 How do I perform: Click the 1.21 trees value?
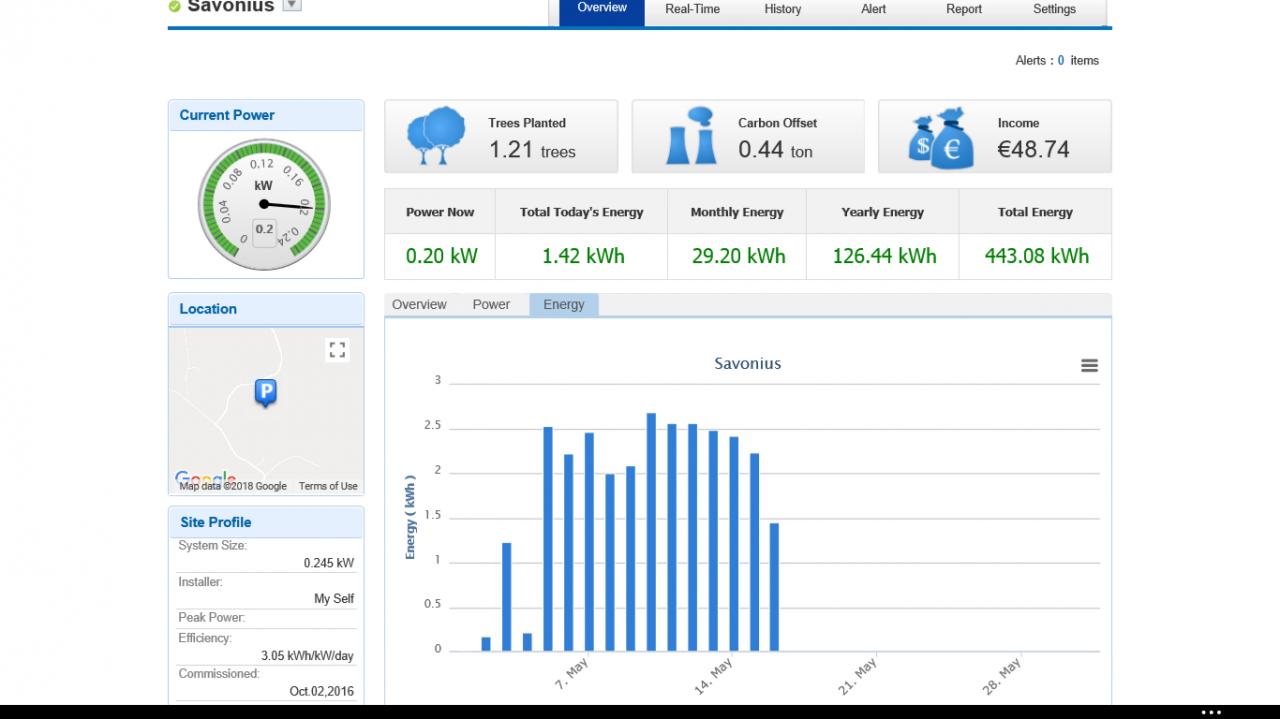(x=532, y=151)
